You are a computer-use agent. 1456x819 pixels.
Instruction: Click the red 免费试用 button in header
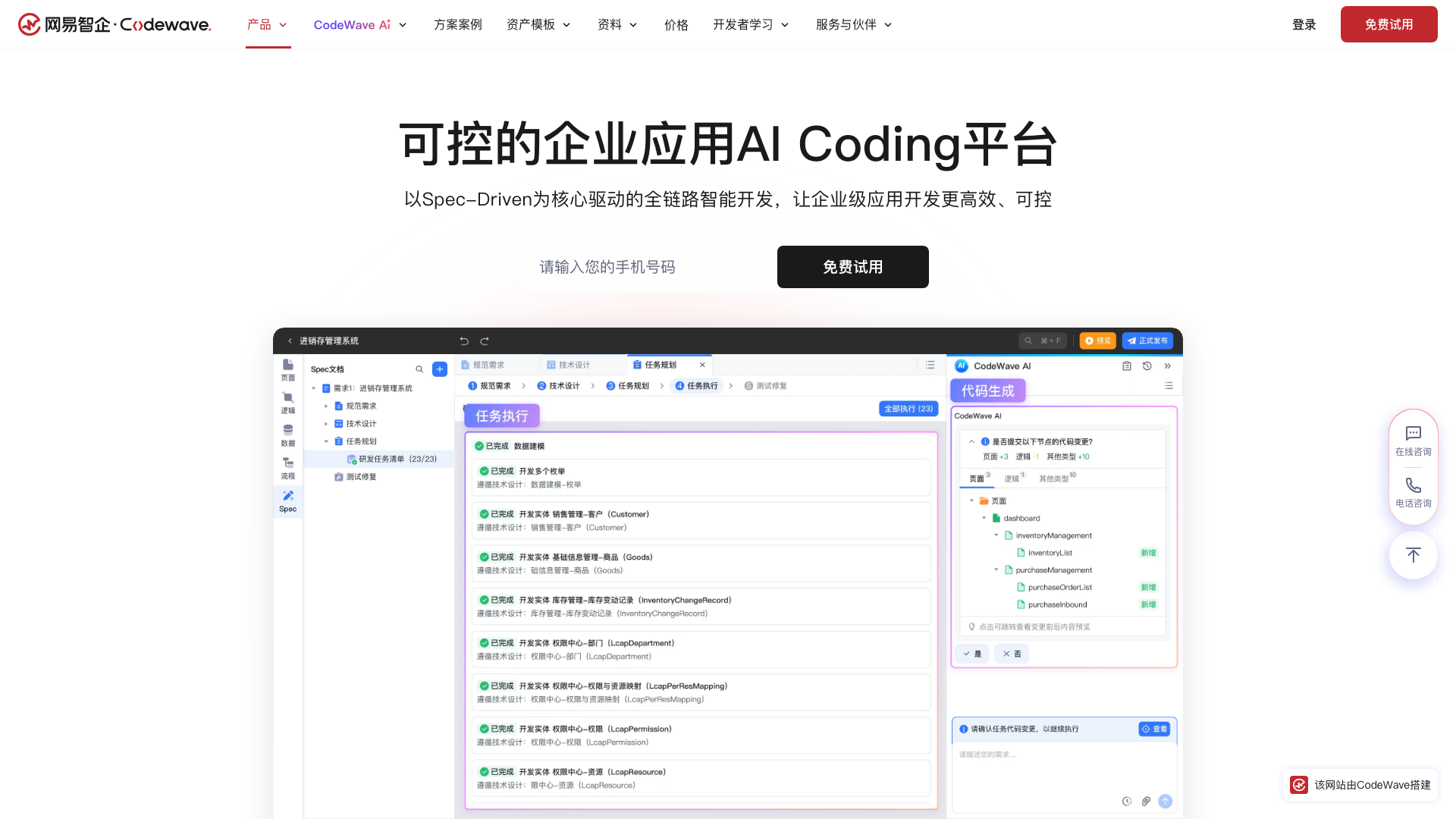pos(1389,24)
